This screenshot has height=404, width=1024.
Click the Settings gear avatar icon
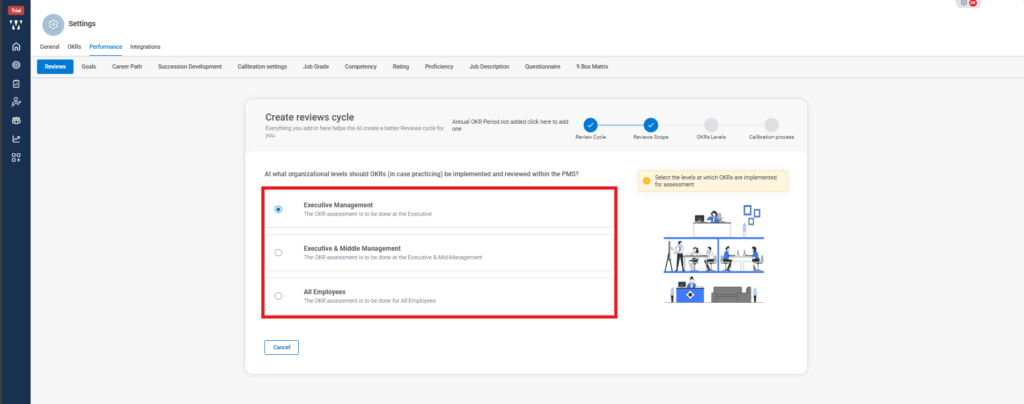tap(54, 24)
